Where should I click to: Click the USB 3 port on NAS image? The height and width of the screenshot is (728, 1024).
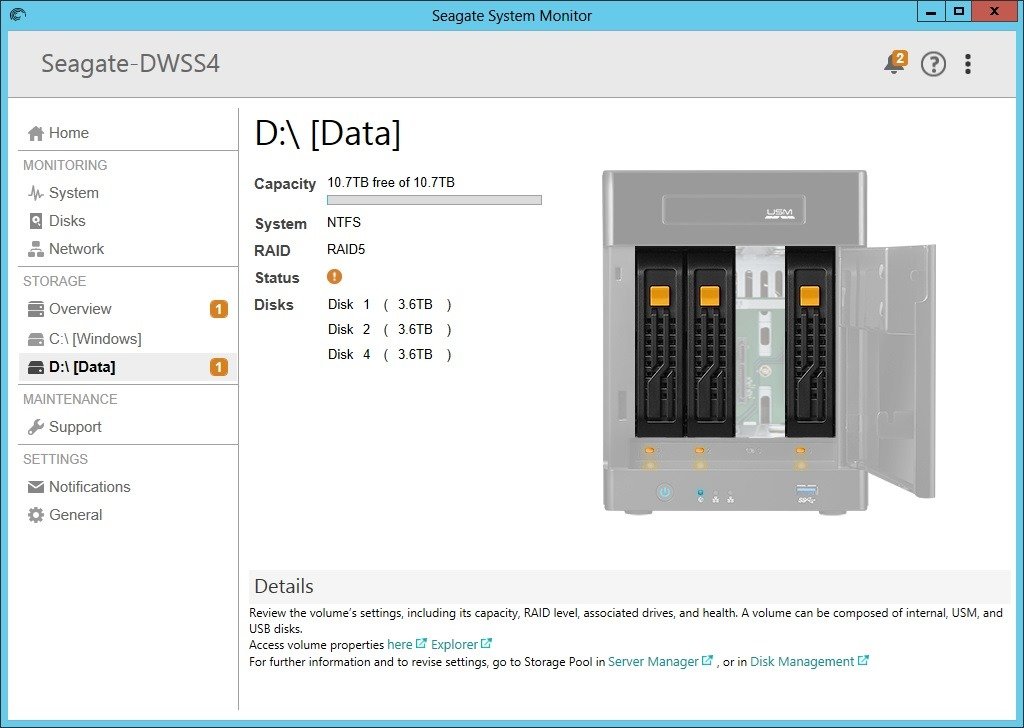tap(807, 490)
